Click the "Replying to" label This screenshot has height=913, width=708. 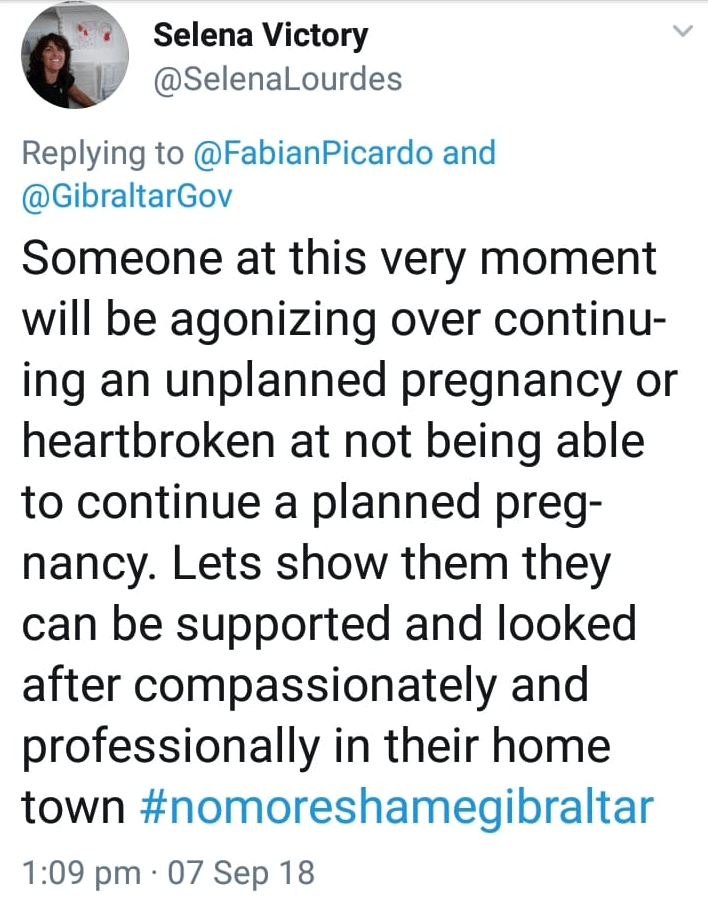103,153
